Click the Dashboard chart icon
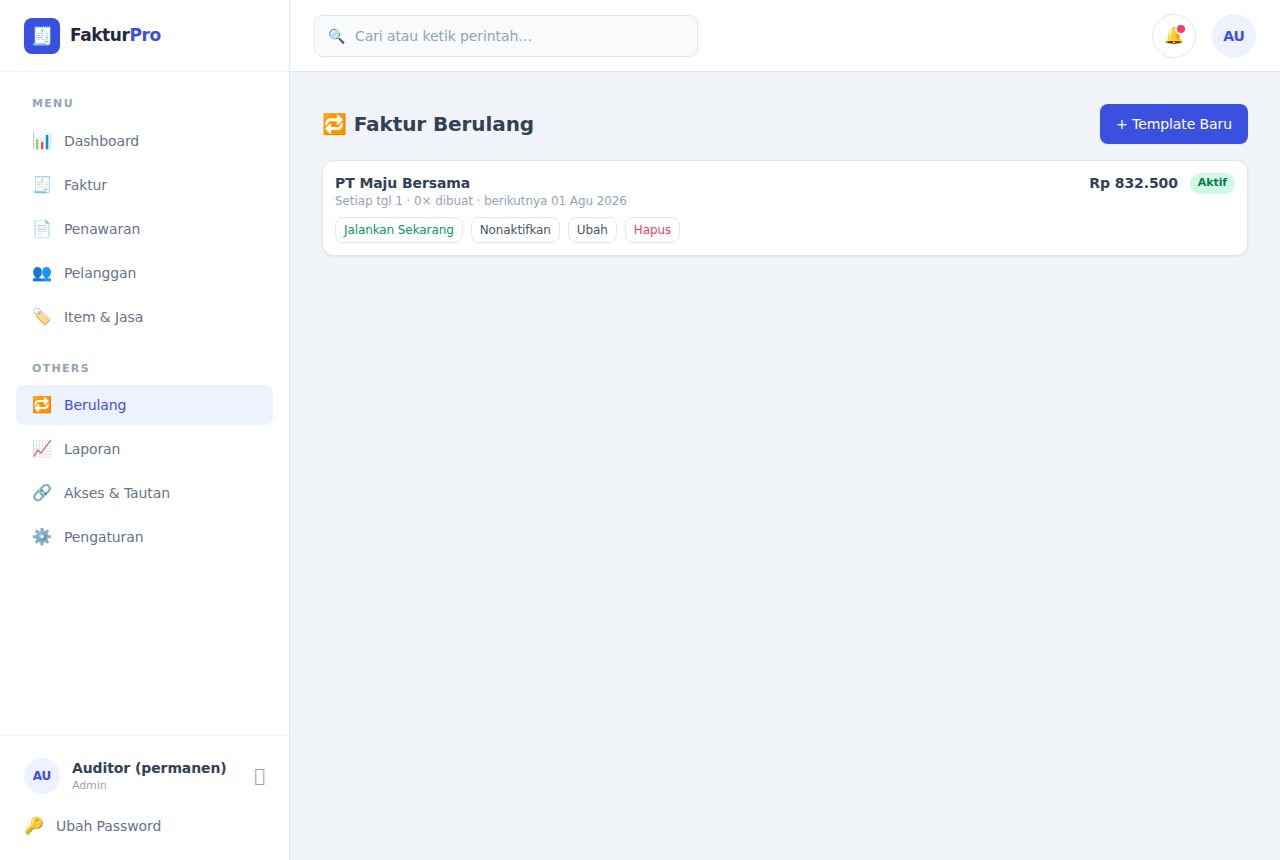The height and width of the screenshot is (860, 1280). pyautogui.click(x=42, y=141)
